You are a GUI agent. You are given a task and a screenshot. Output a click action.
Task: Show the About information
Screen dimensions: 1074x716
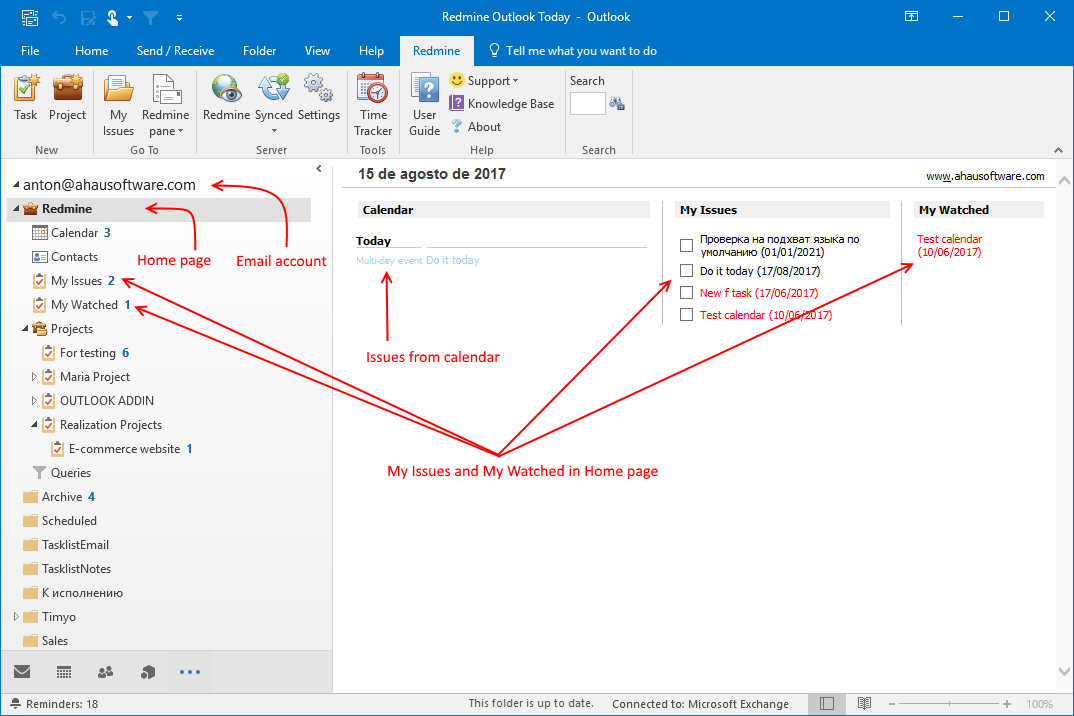click(x=475, y=127)
